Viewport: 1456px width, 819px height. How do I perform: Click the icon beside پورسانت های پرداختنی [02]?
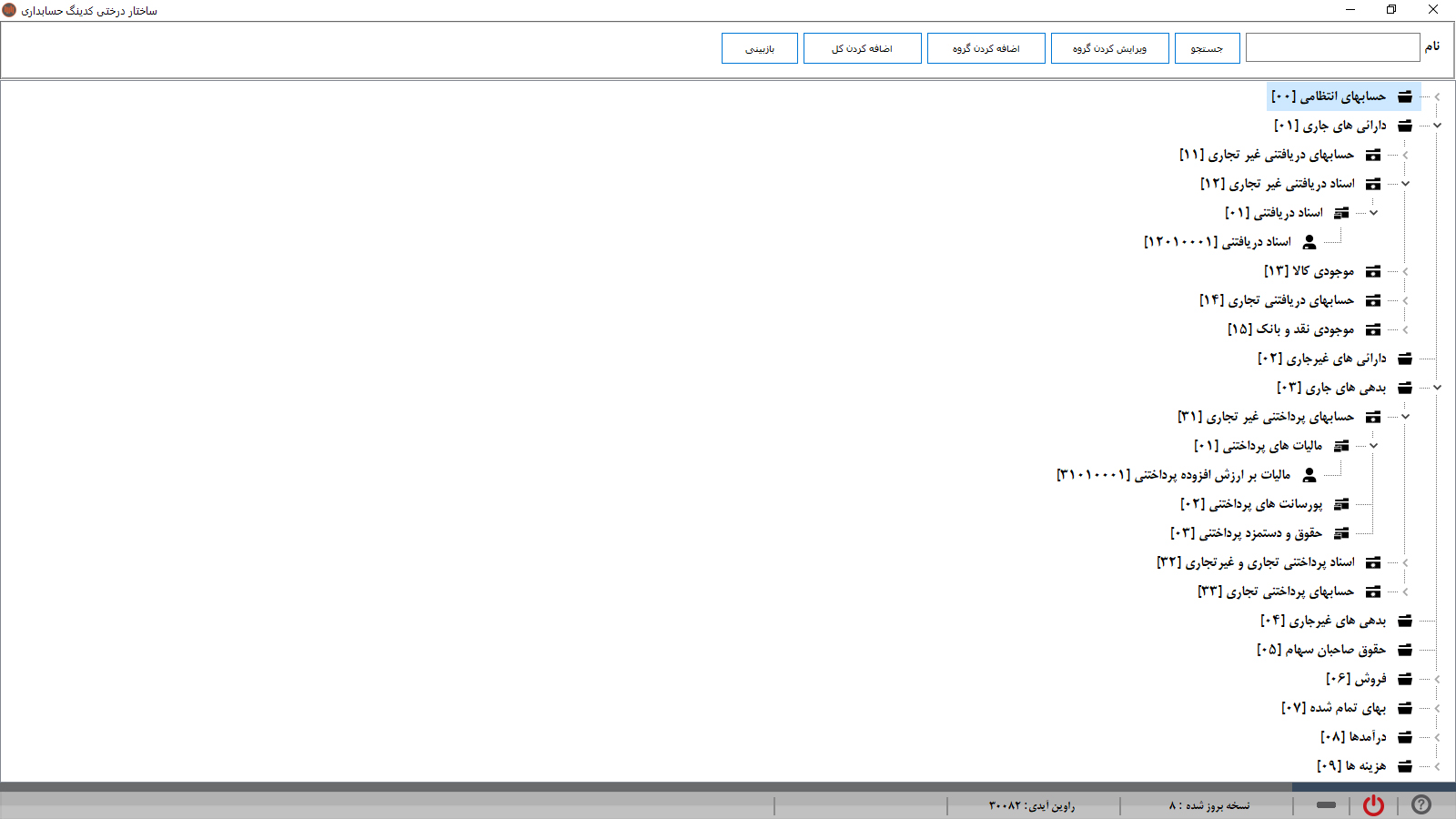[1341, 504]
